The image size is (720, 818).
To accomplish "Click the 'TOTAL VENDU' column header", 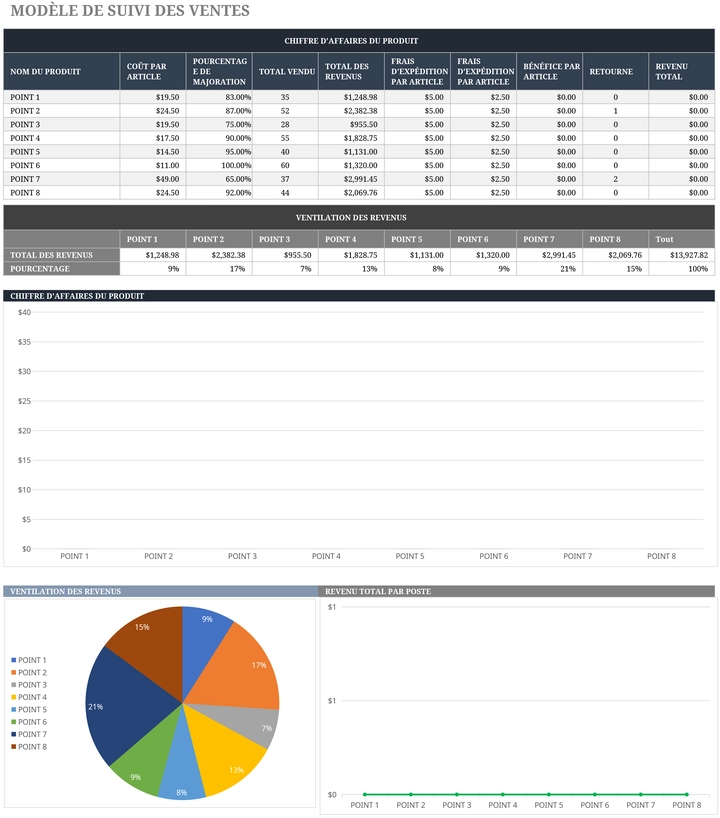I will coord(285,71).
